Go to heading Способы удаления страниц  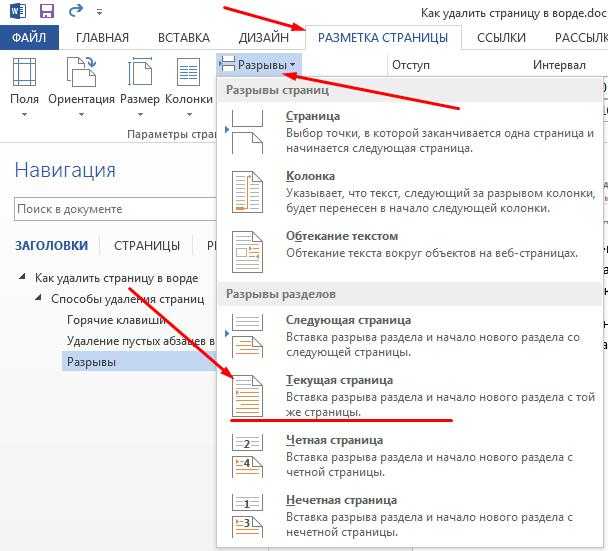128,299
